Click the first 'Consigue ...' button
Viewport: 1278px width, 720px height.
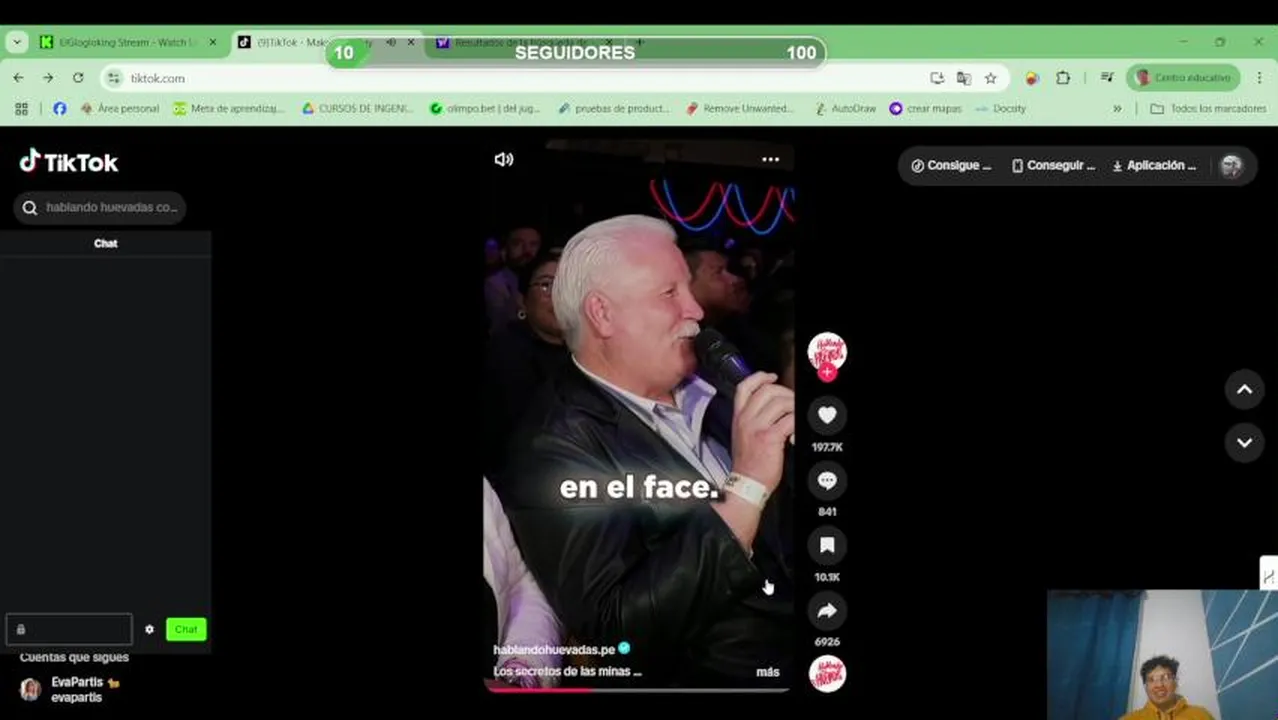[951, 166]
